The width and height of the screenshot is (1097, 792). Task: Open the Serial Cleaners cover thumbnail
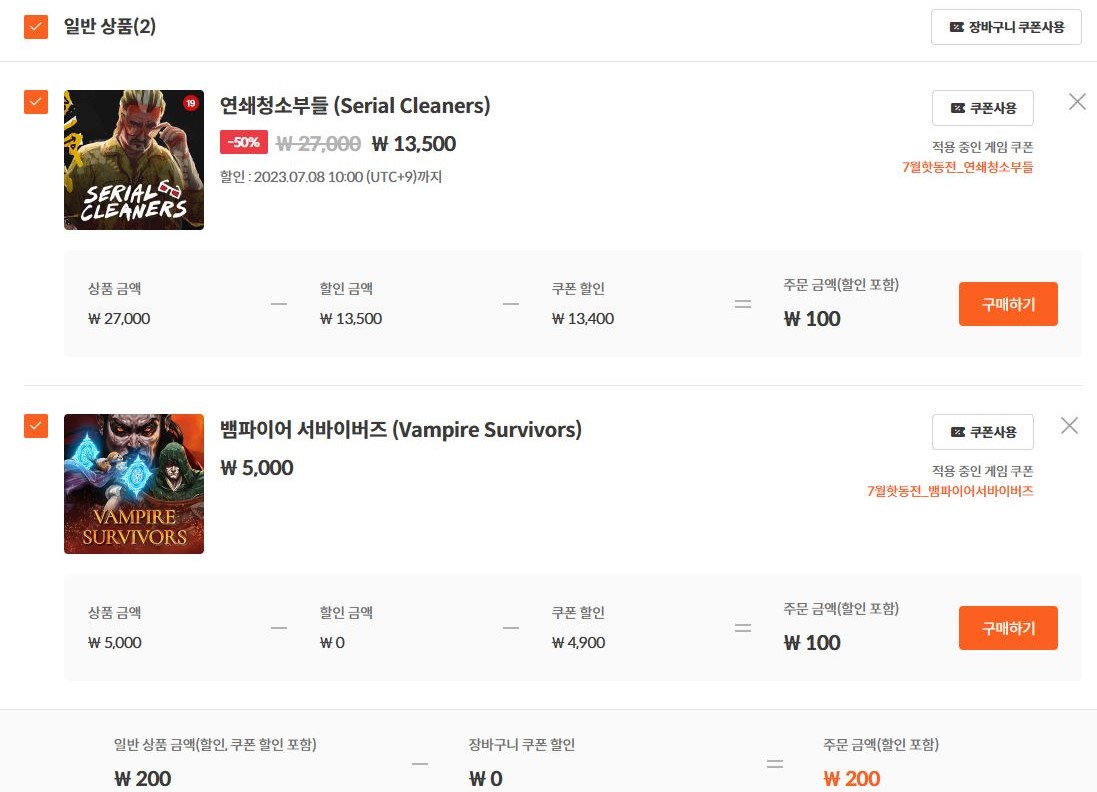134,160
